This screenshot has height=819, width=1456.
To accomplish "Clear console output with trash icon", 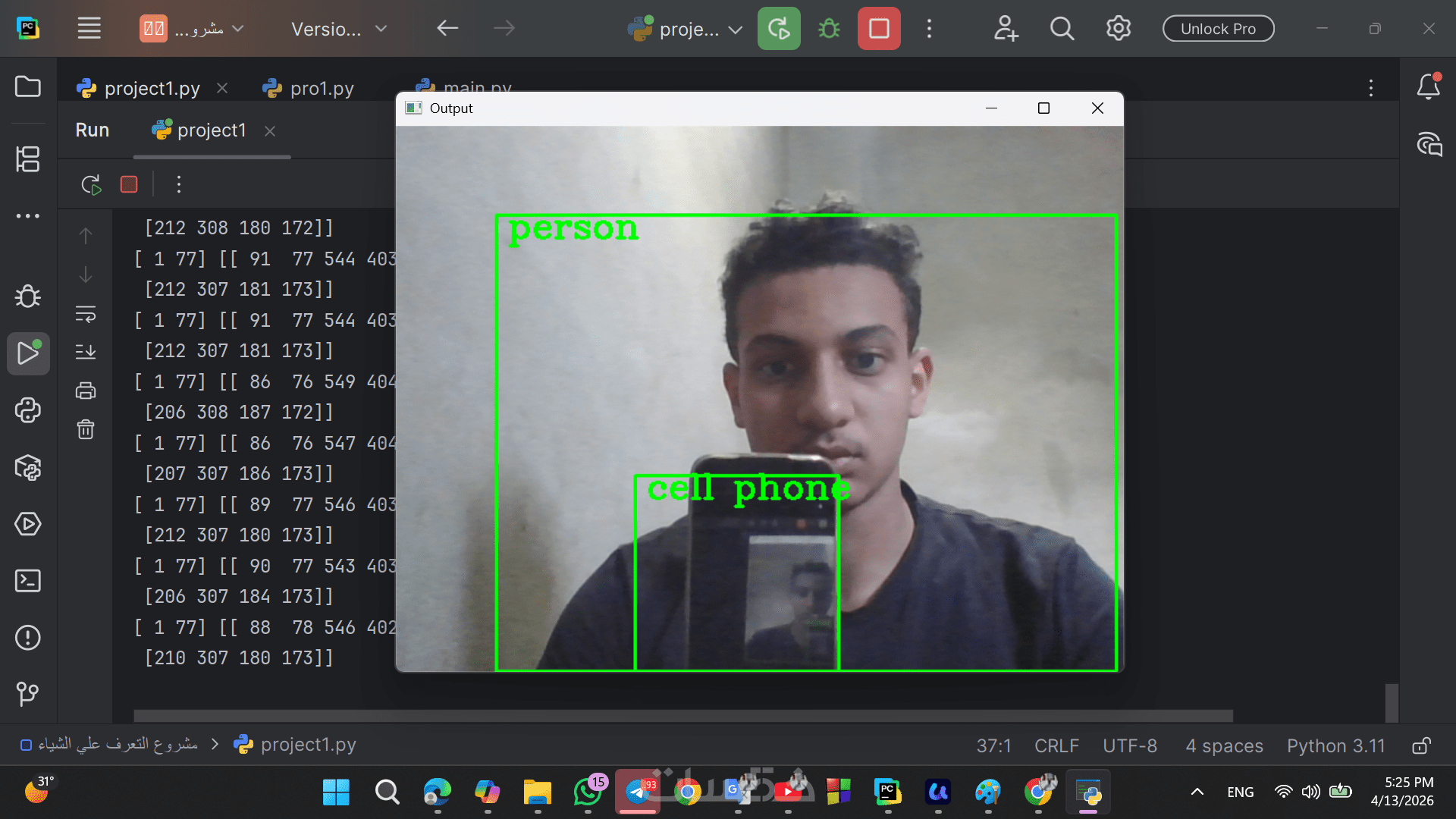I will coord(86,430).
